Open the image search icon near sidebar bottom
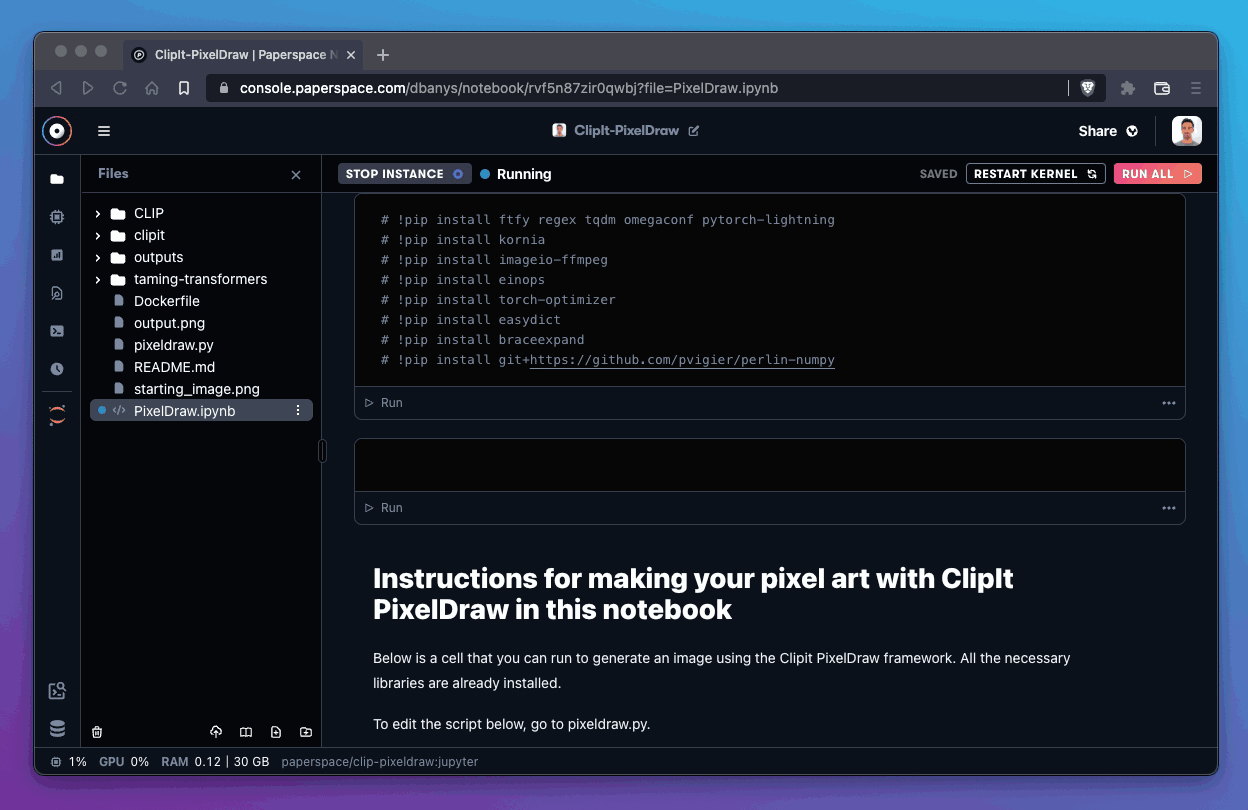 (57, 691)
